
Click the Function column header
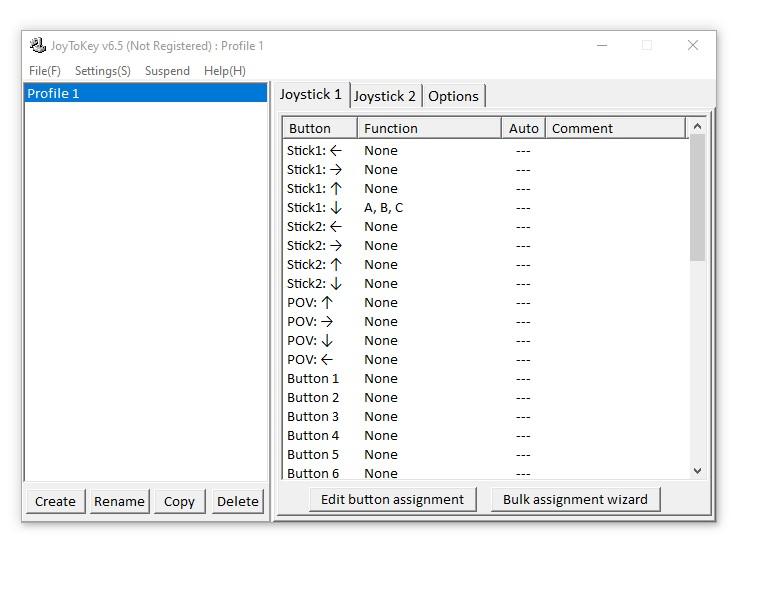click(x=429, y=128)
